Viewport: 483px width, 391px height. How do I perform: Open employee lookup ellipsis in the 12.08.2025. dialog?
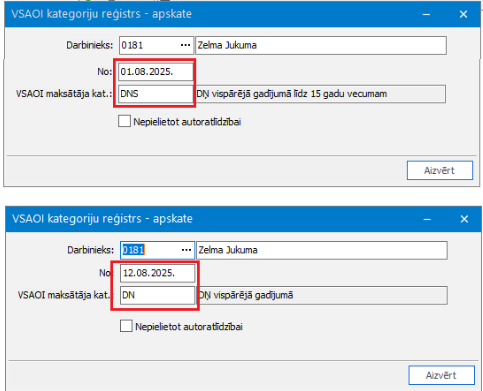pyautogui.click(x=186, y=250)
